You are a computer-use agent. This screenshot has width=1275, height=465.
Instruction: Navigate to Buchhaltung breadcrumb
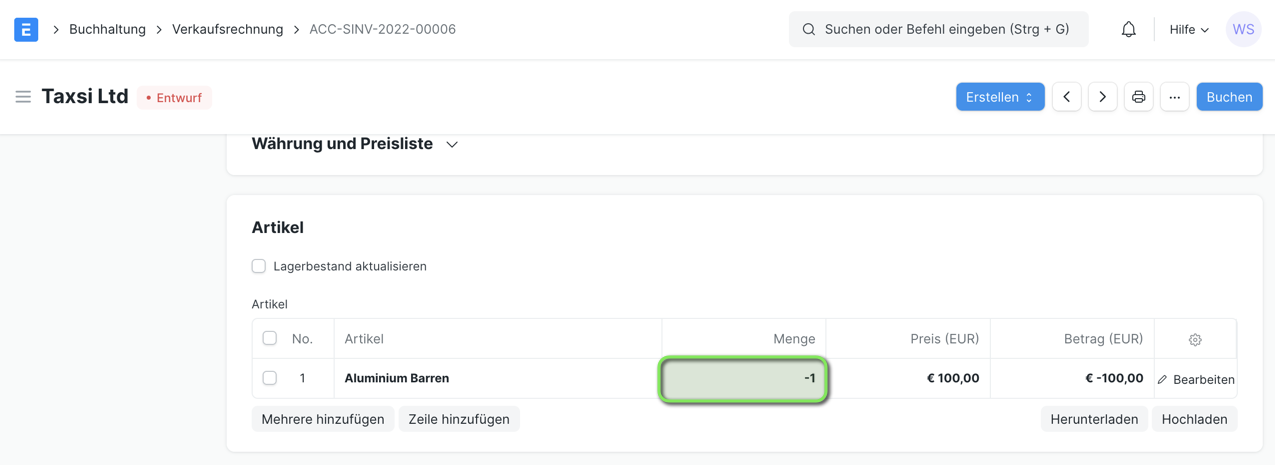point(107,29)
